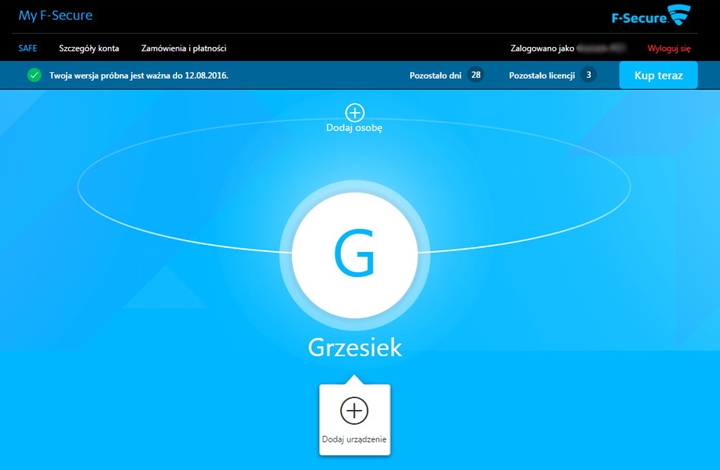Click the Pozostało dni label
The image size is (720, 470).
[435, 75]
